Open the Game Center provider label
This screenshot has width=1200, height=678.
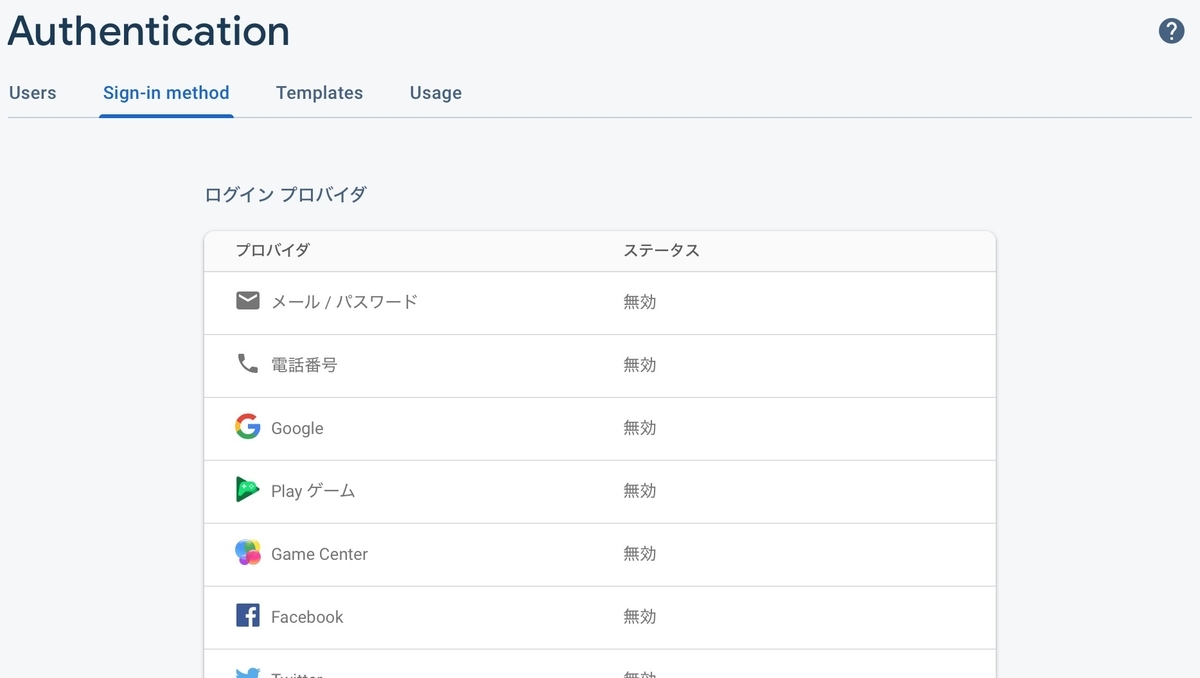point(319,554)
